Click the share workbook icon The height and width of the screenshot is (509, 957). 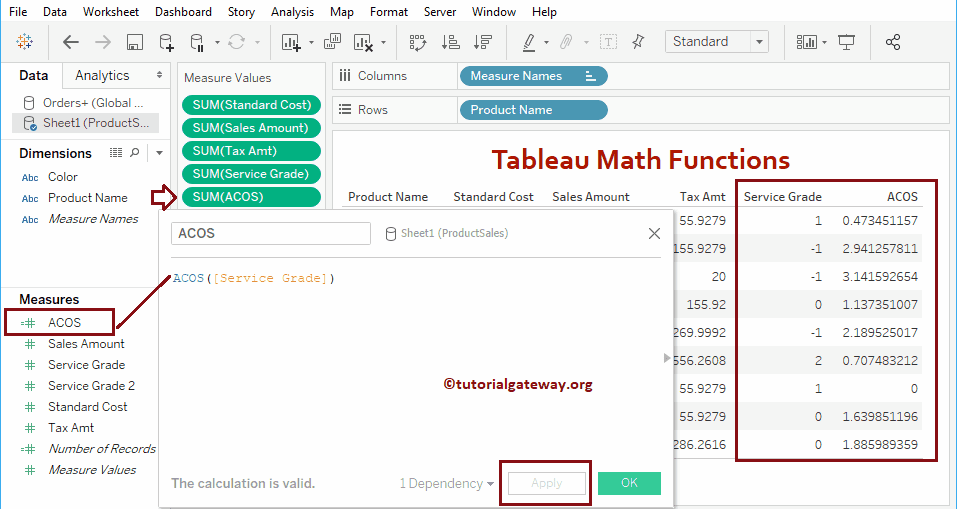click(893, 42)
